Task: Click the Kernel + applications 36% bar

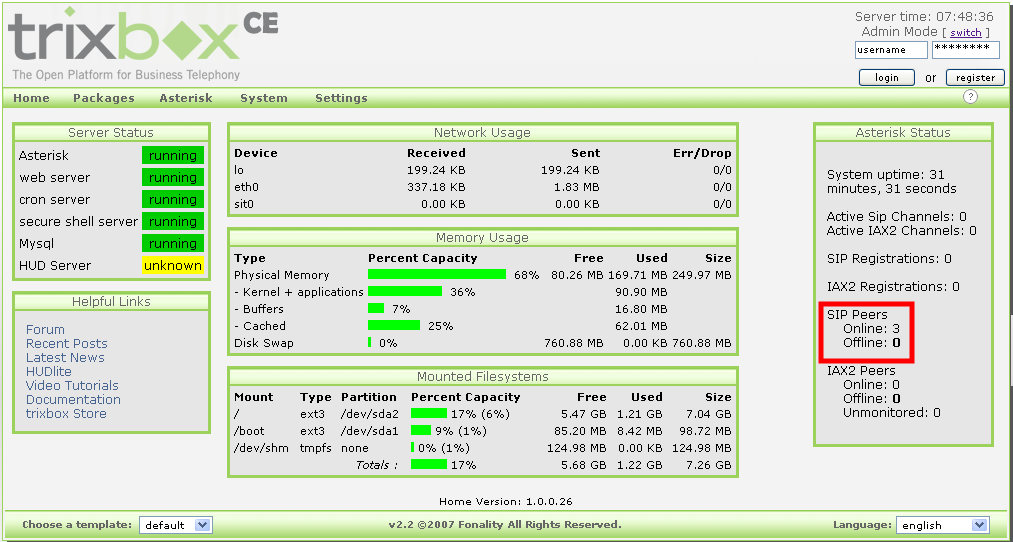Action: [x=405, y=292]
